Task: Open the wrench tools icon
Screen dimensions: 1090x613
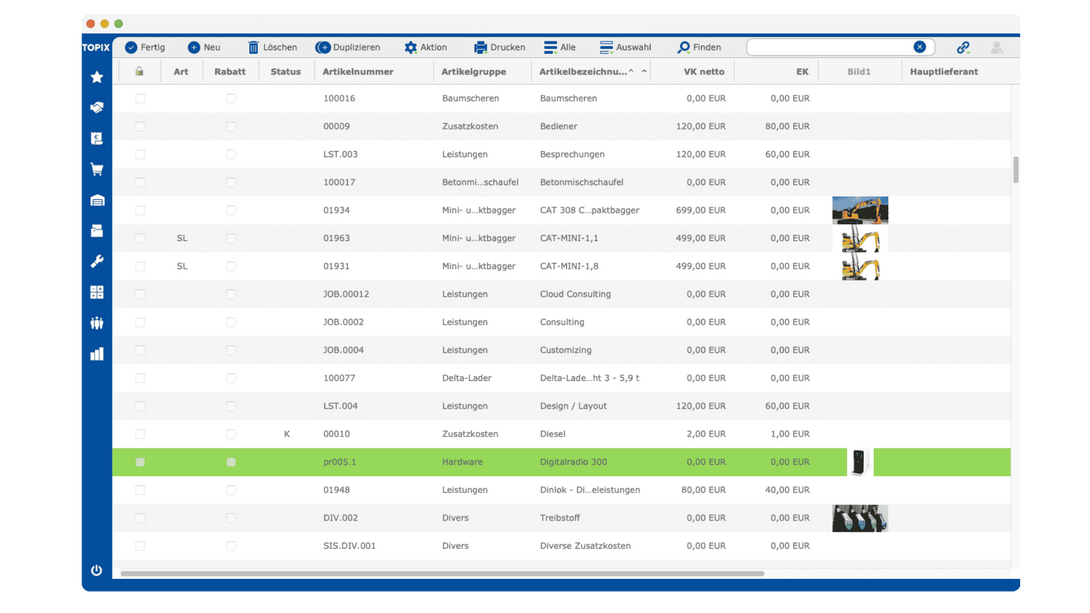Action: pos(97,262)
